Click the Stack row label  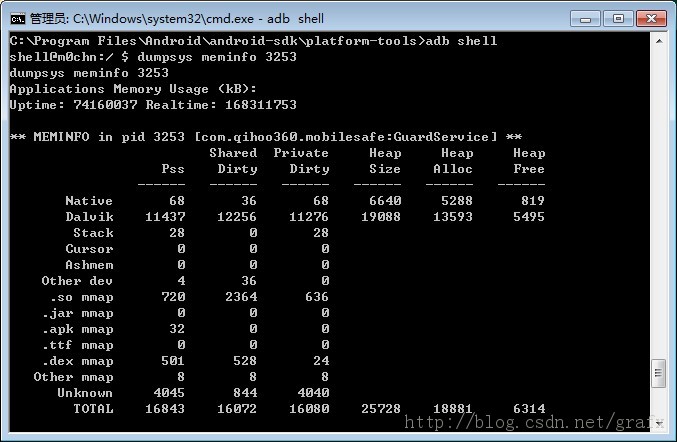coord(93,233)
